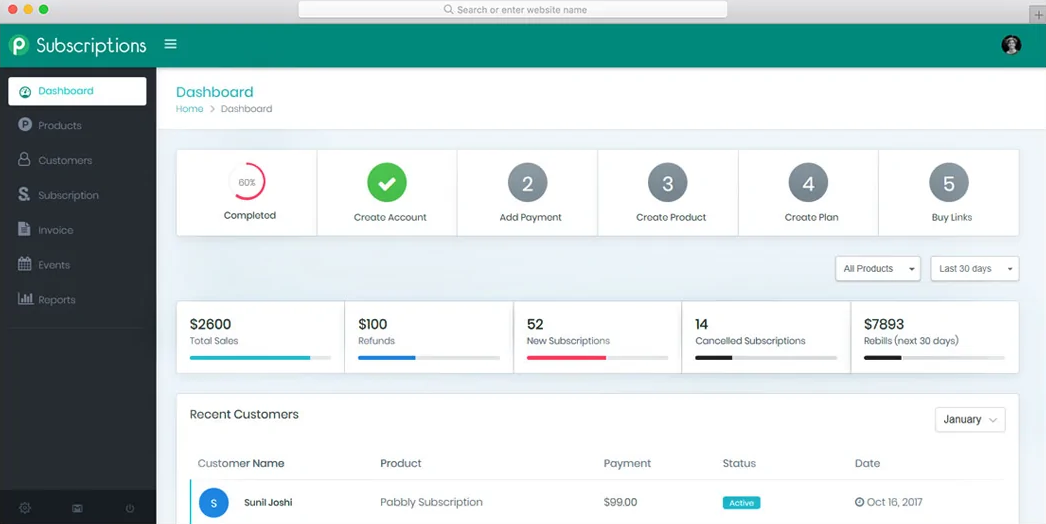Click the Status column header
This screenshot has width=1046, height=524.
[739, 463]
